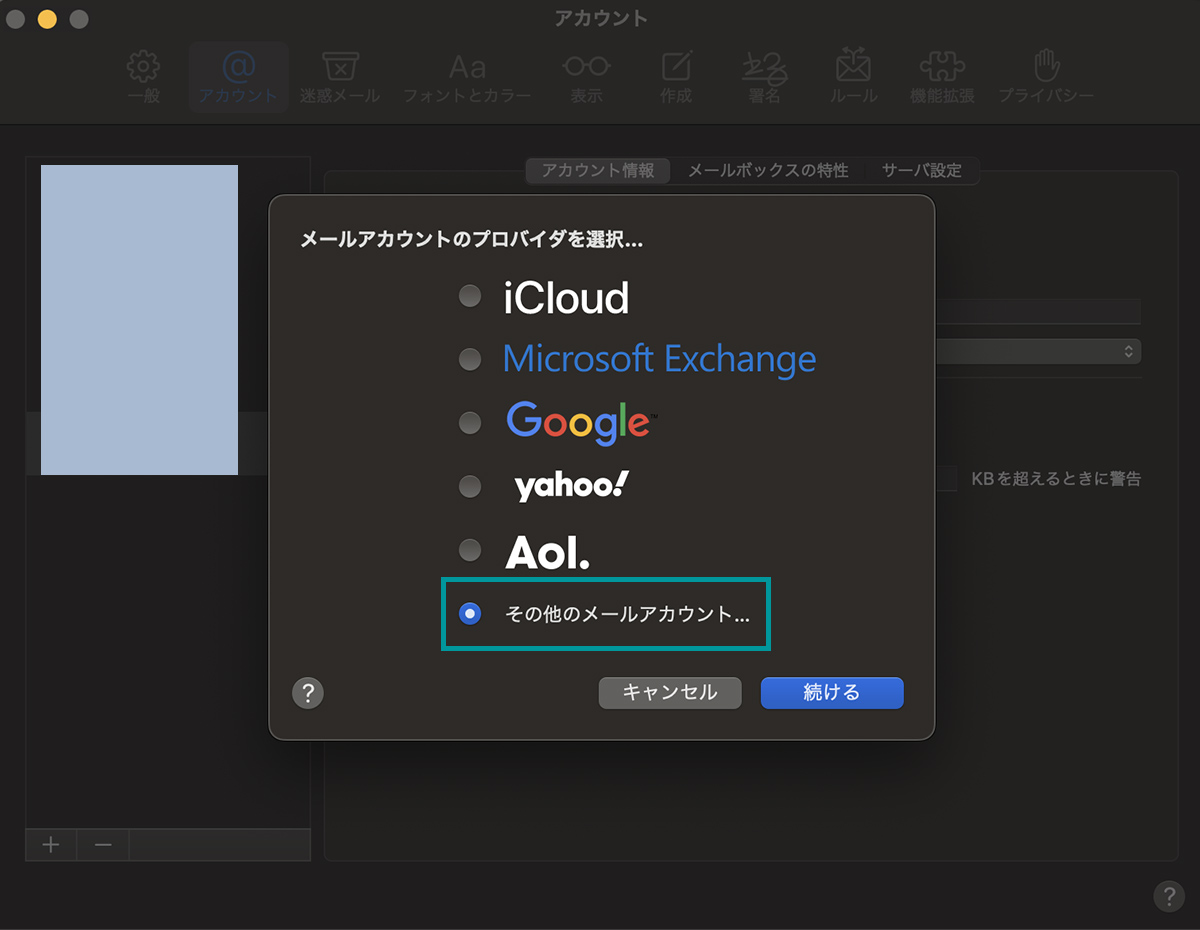Click the help button in the dialog
1200x930 pixels.
pyautogui.click(x=308, y=693)
